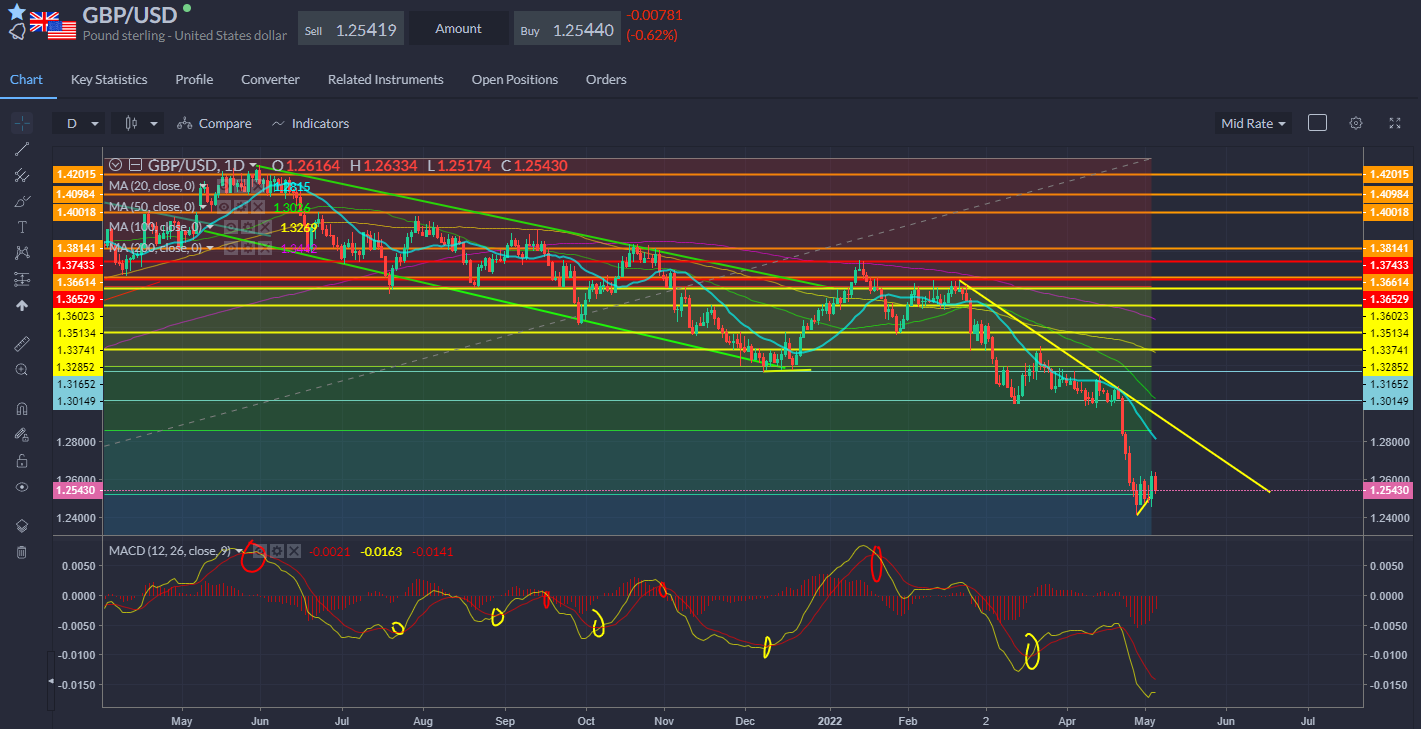This screenshot has height=729, width=1421.
Task: Toggle magnet mode for drawings
Action: (x=22, y=408)
